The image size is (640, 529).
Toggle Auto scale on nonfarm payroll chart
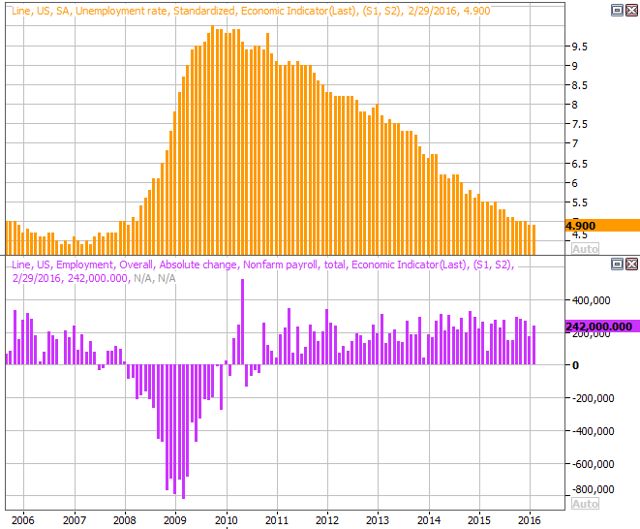click(585, 504)
